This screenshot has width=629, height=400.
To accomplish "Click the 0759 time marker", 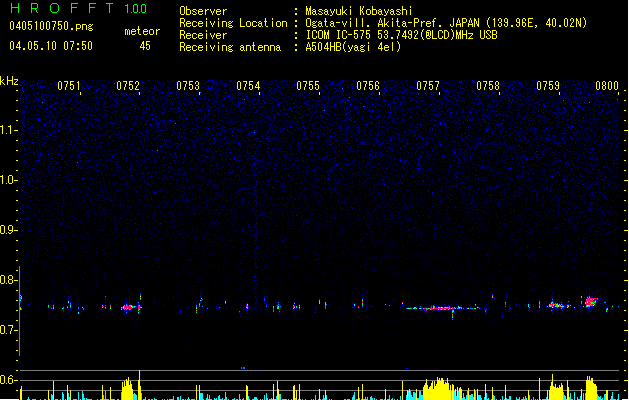I will (548, 86).
